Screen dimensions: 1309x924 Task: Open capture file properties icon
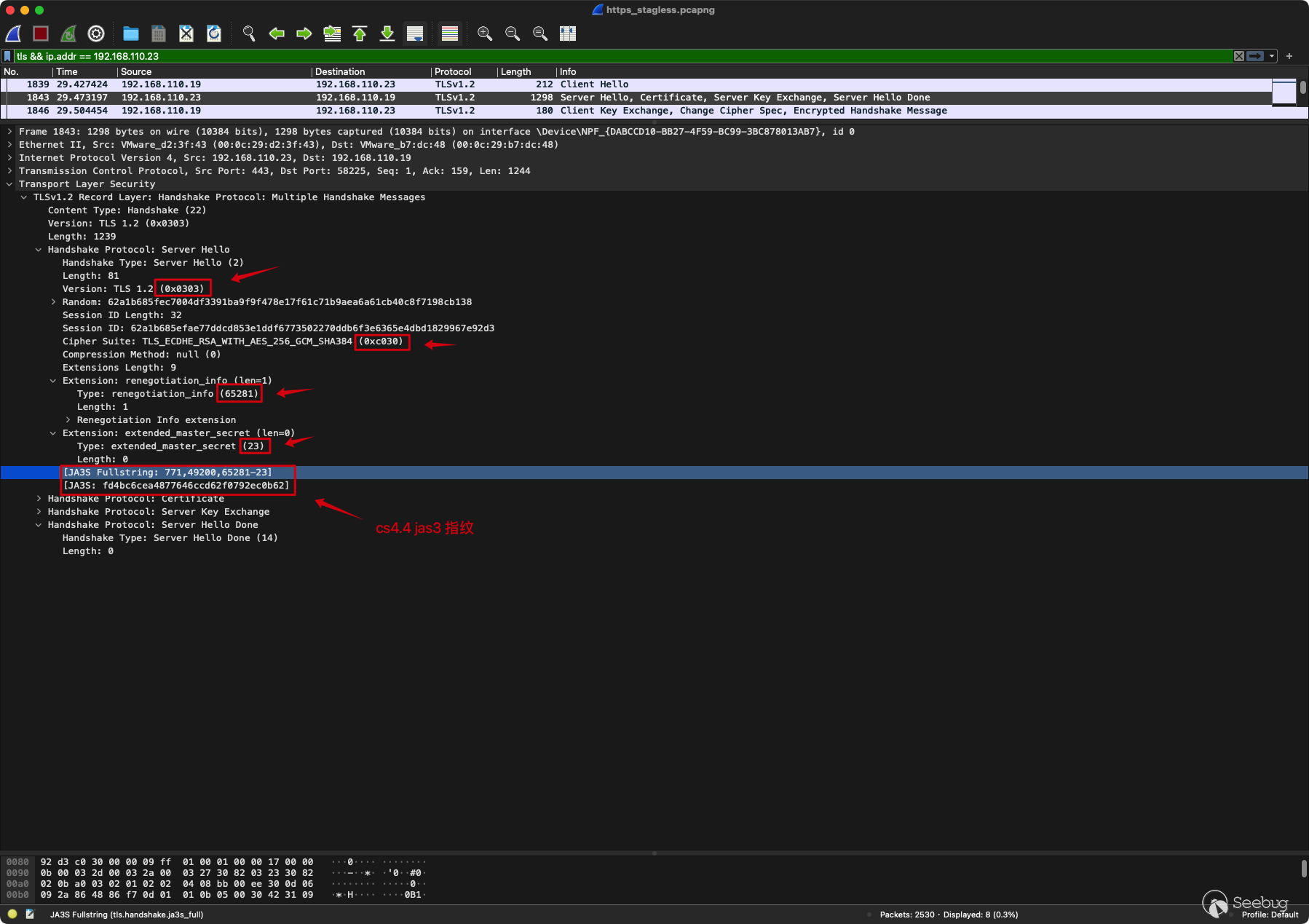coord(30,914)
